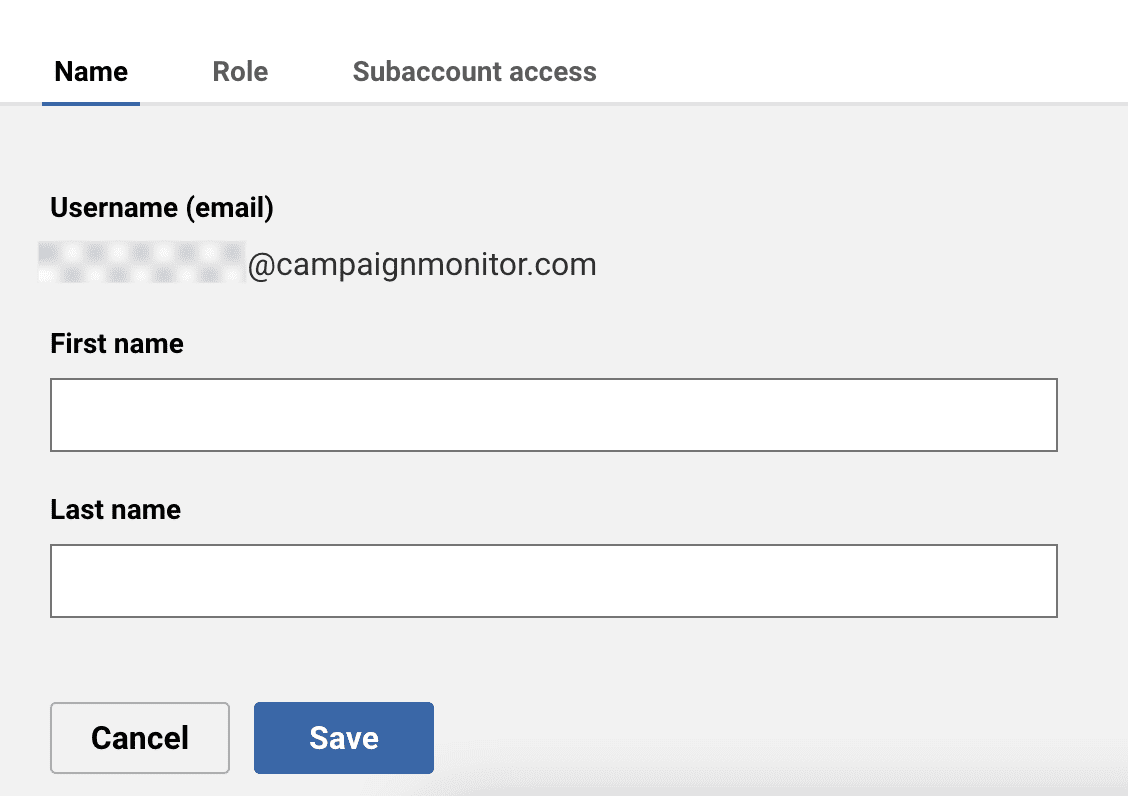Click the Username (email) label
Screen dimensions: 1128x796
[162, 208]
